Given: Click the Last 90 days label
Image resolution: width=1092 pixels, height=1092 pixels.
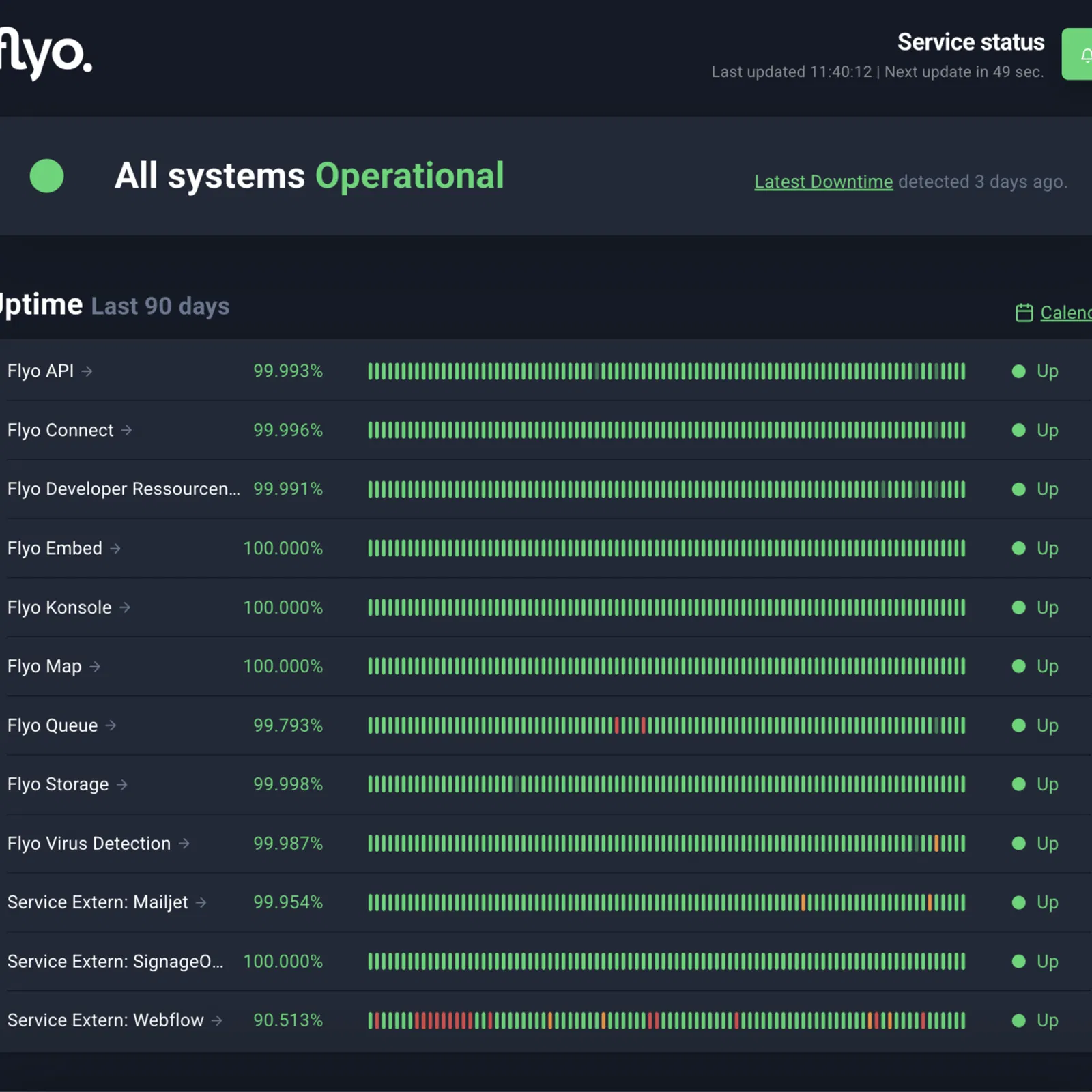Looking at the screenshot, I should pyautogui.click(x=160, y=306).
